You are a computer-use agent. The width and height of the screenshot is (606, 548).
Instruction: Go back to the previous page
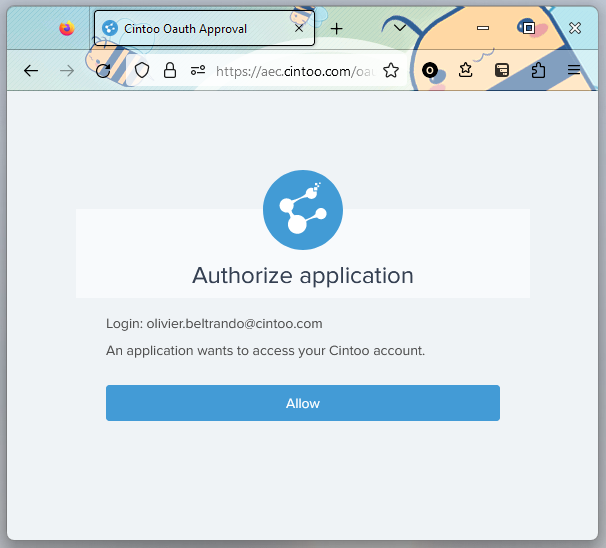[31, 70]
